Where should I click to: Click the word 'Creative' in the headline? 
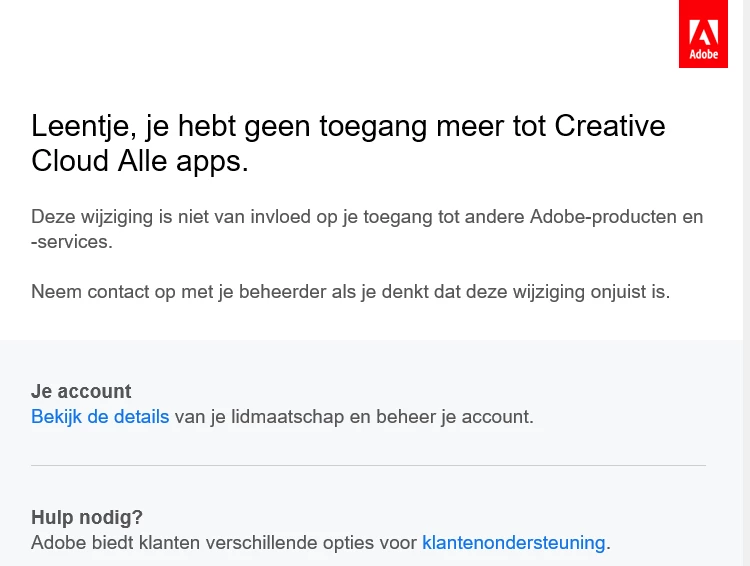click(610, 126)
